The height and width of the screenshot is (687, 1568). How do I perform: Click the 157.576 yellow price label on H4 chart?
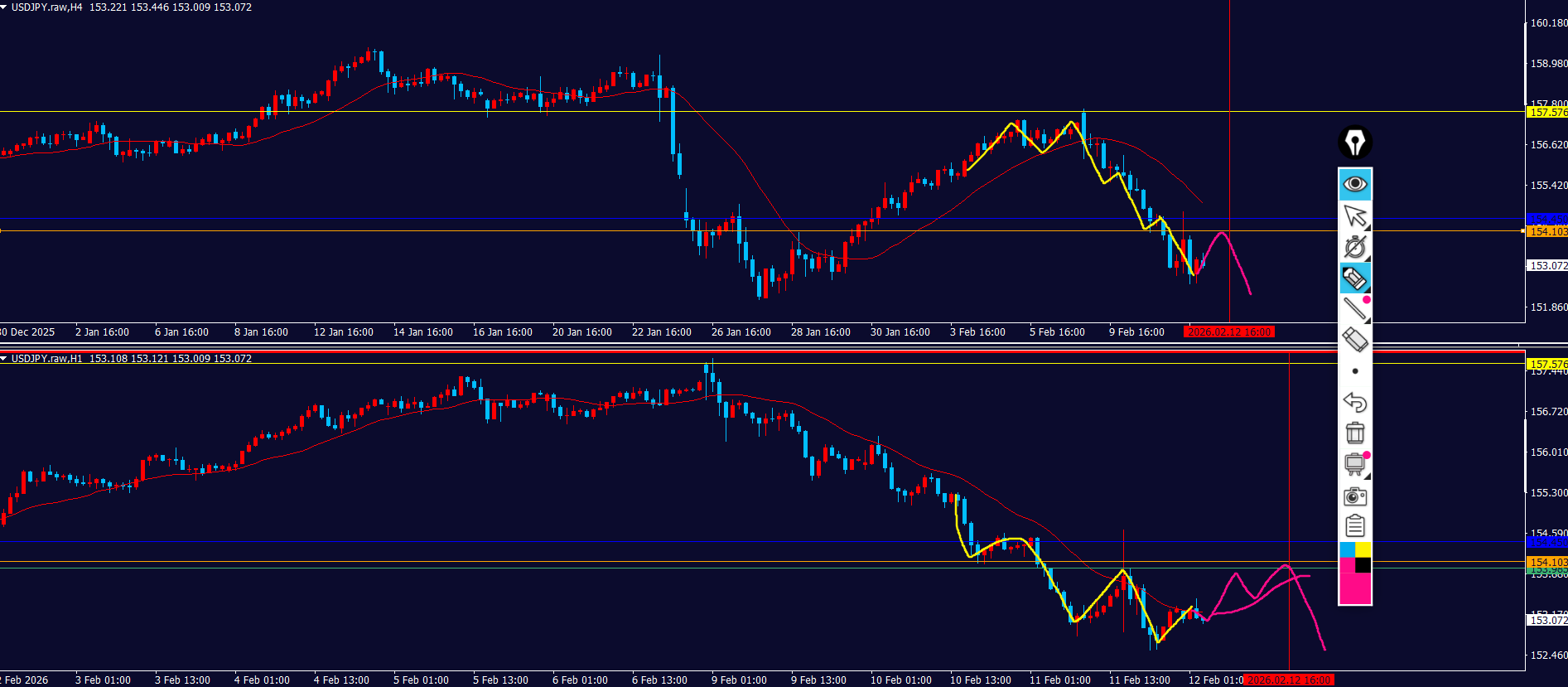(1546, 112)
